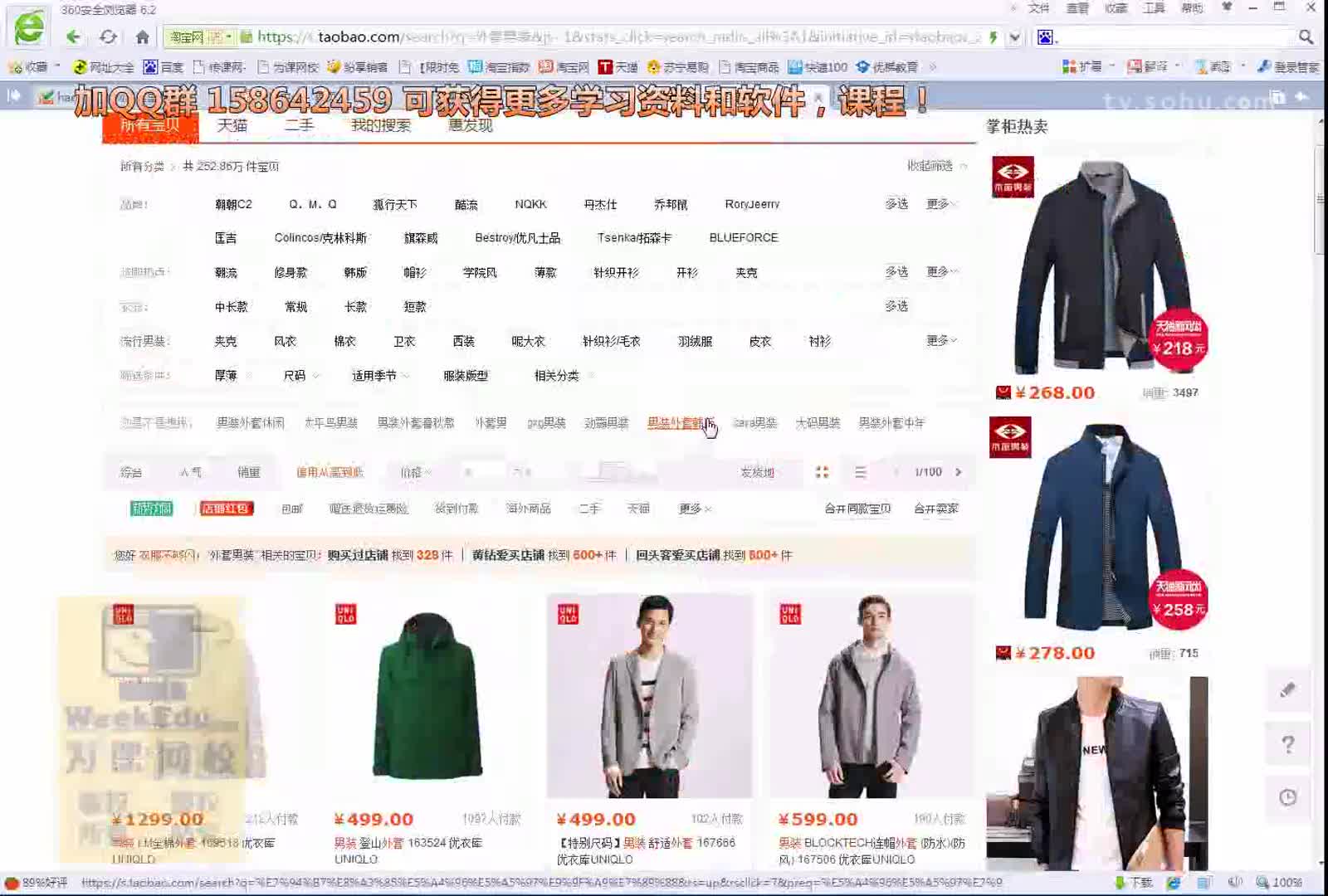
Task: Open 淘宝指数 bookmark
Action: pyautogui.click(x=499, y=66)
